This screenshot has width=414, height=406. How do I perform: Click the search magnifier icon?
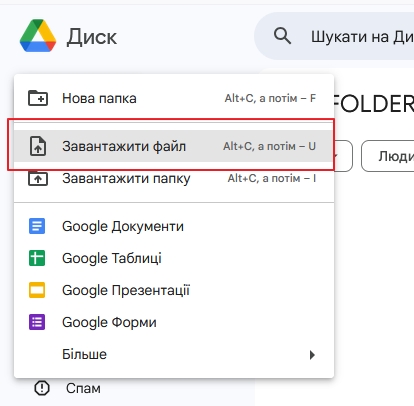pyautogui.click(x=282, y=36)
